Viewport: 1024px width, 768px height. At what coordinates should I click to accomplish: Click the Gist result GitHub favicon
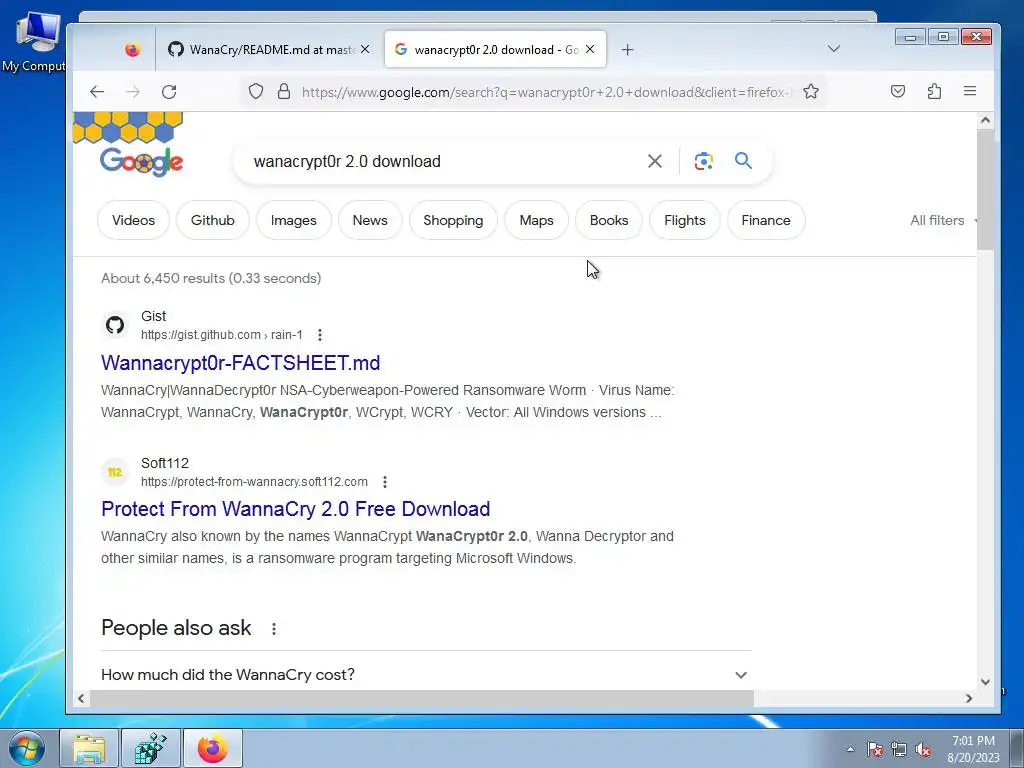(x=115, y=325)
